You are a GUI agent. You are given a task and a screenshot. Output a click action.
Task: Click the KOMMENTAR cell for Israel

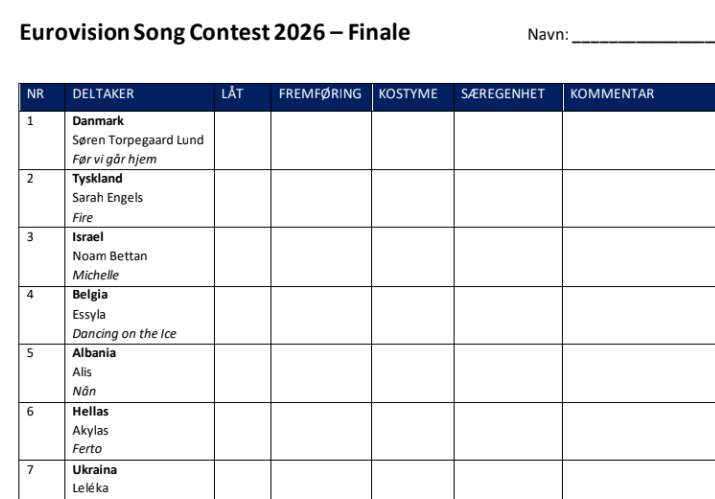click(639, 257)
